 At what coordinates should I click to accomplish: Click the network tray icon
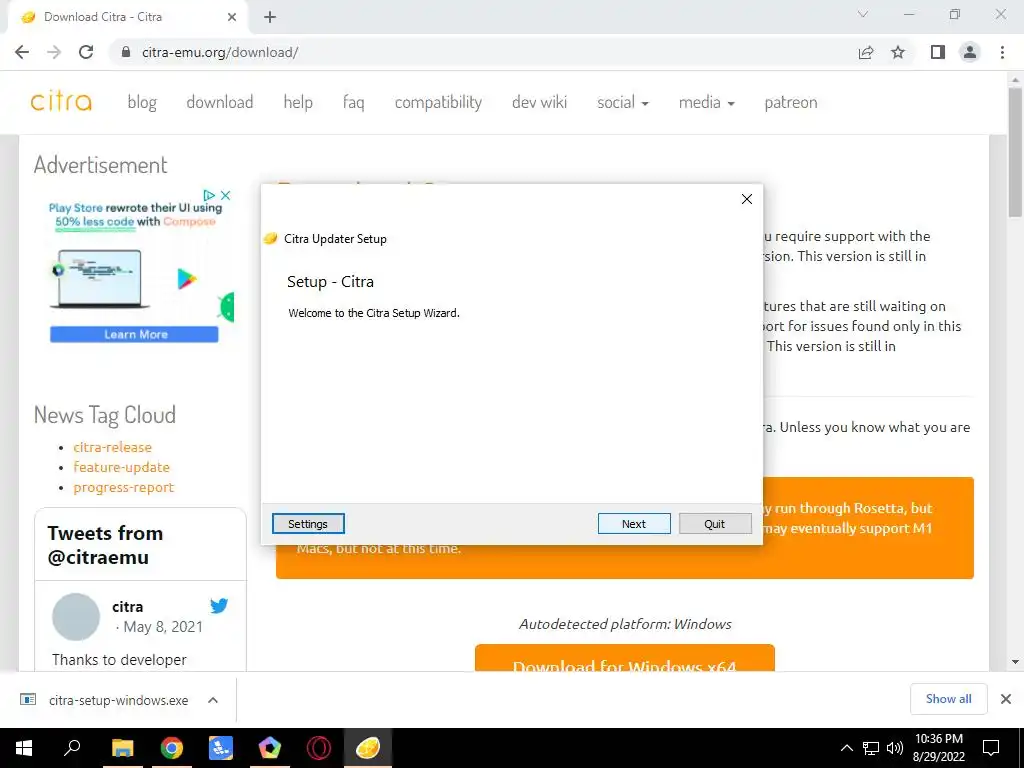pyautogui.click(x=871, y=748)
